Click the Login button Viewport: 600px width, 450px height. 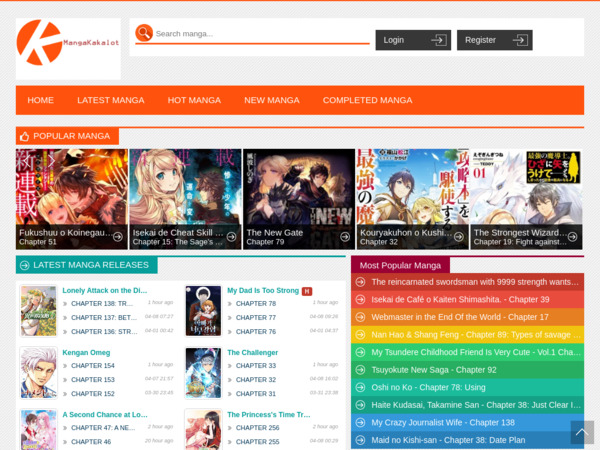point(413,40)
